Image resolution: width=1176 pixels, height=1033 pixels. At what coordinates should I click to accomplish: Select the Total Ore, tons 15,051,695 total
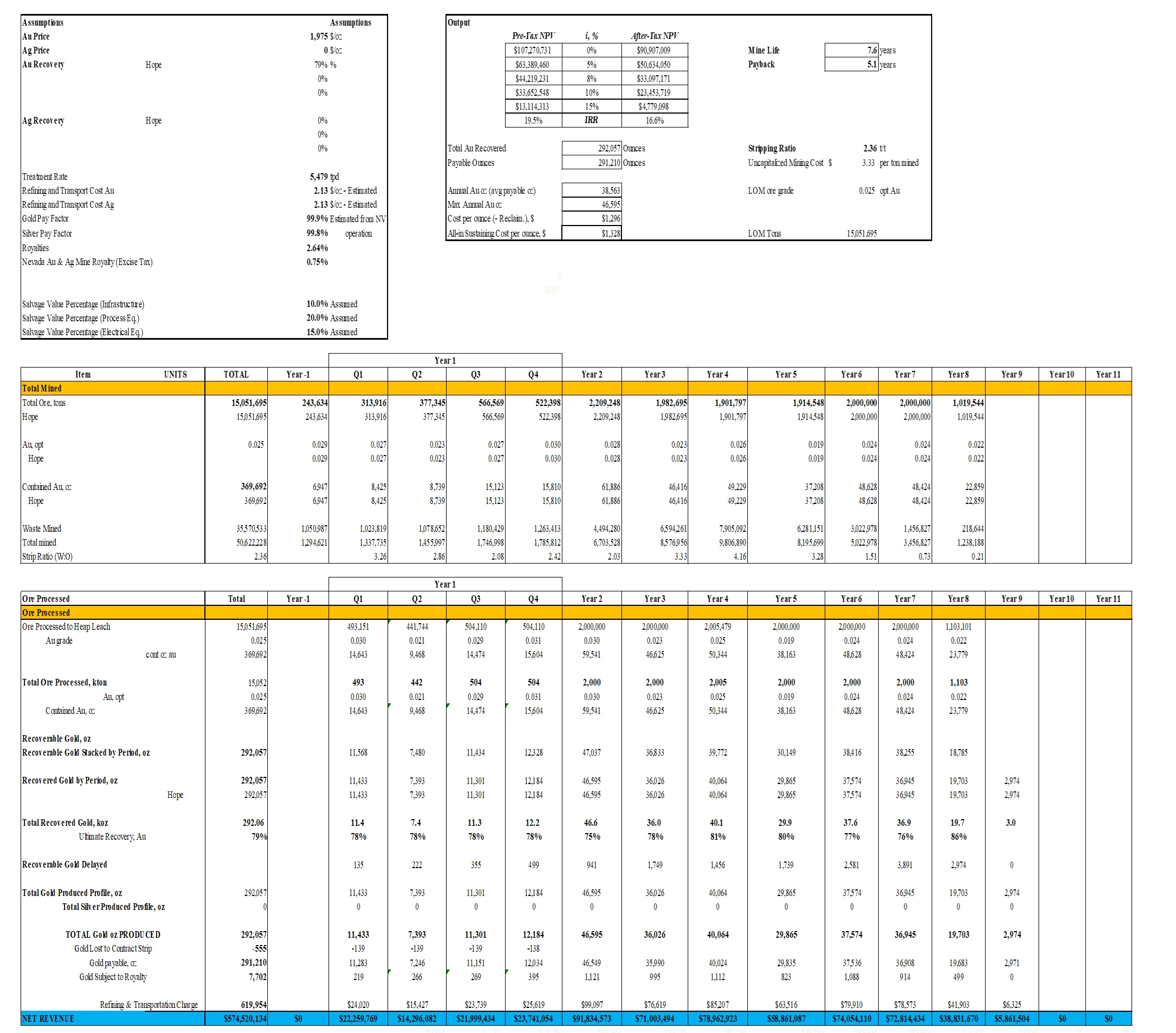248,403
